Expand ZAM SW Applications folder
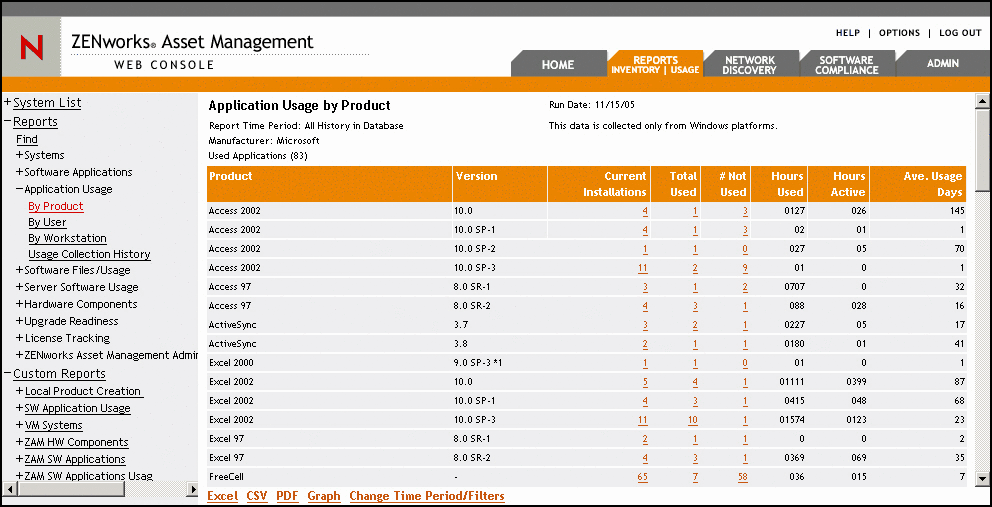Viewport: 992px width, 507px height. (20, 460)
